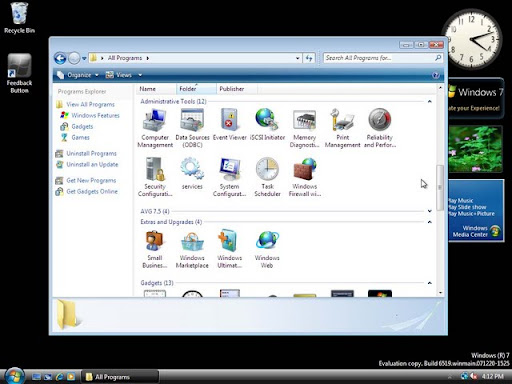Viewport: 512px width, 384px height.
Task: Click the scrollbar up arrow
Action: coord(440,88)
